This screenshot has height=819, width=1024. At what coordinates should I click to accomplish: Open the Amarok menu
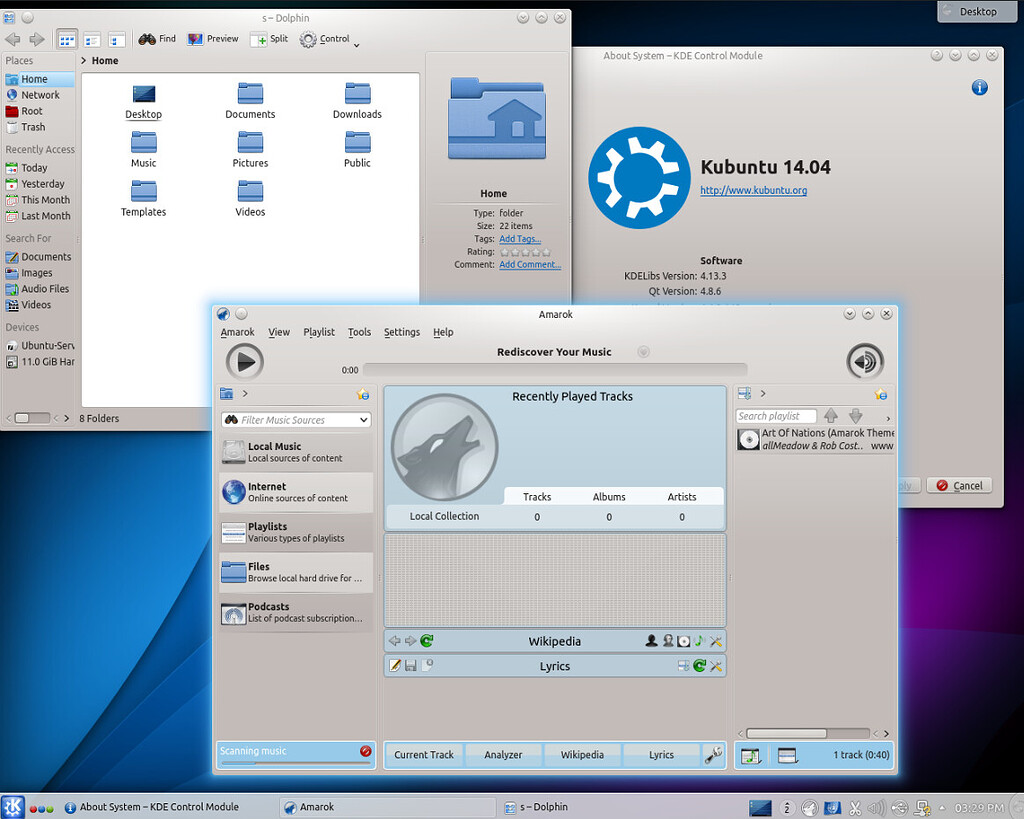coord(238,332)
